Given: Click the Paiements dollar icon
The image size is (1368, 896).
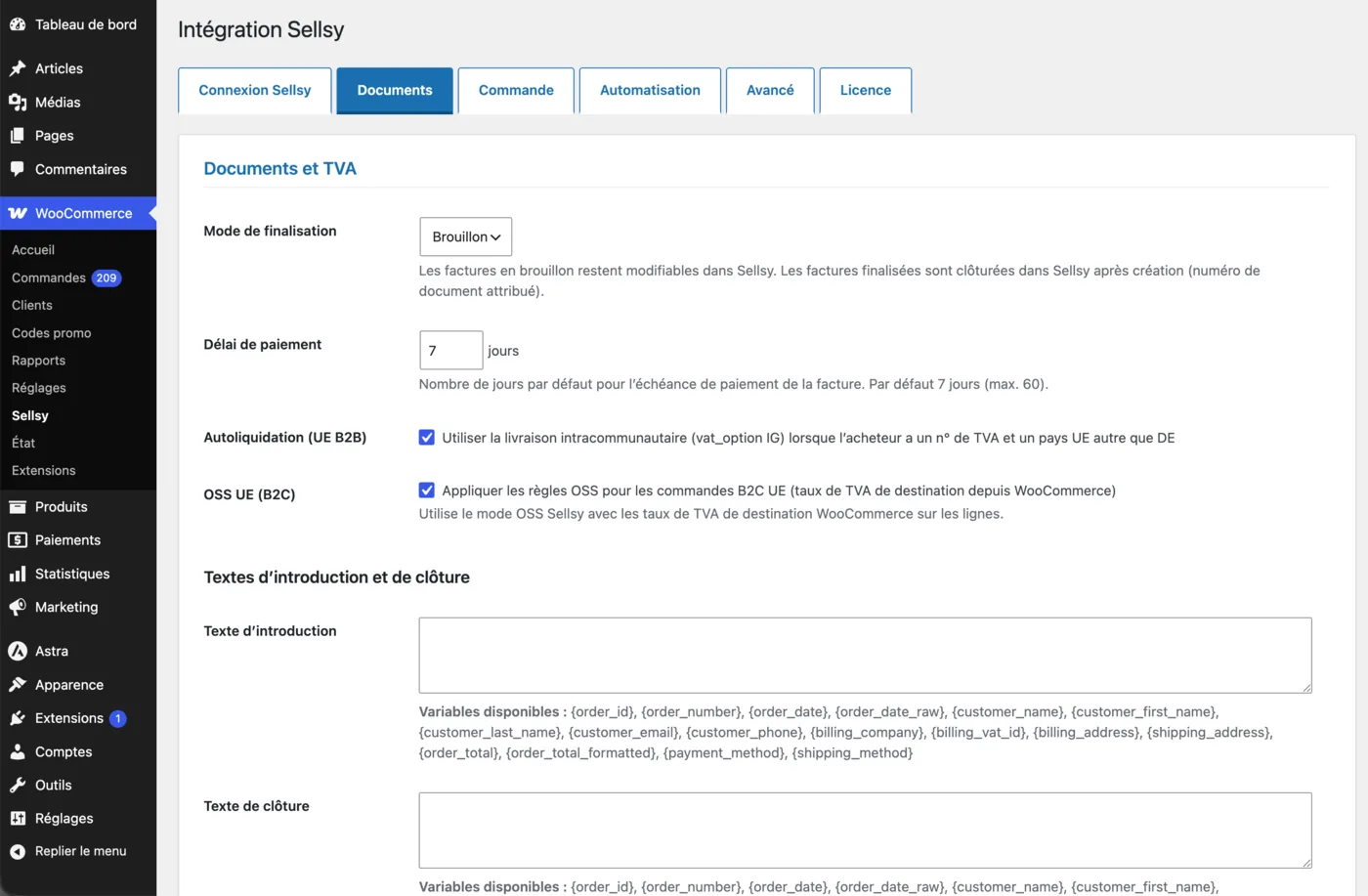Looking at the screenshot, I should click(x=18, y=539).
